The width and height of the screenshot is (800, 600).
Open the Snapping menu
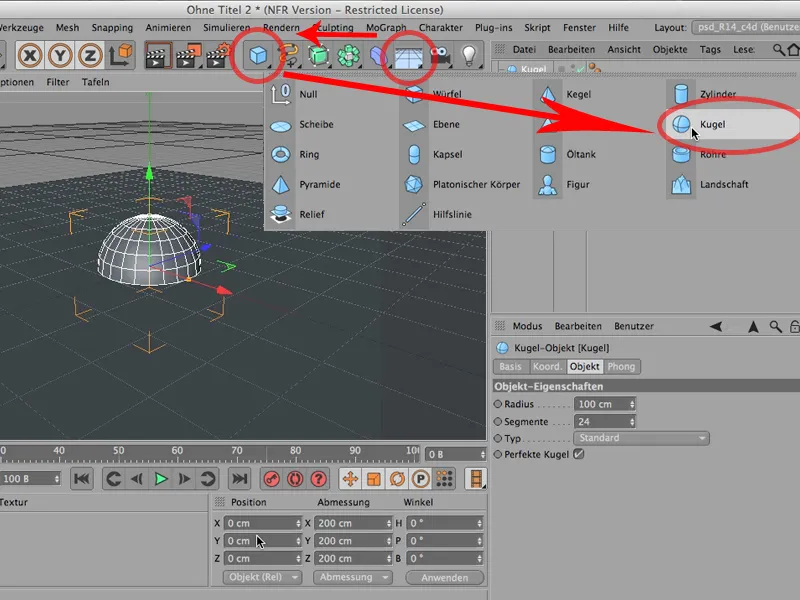tap(112, 28)
